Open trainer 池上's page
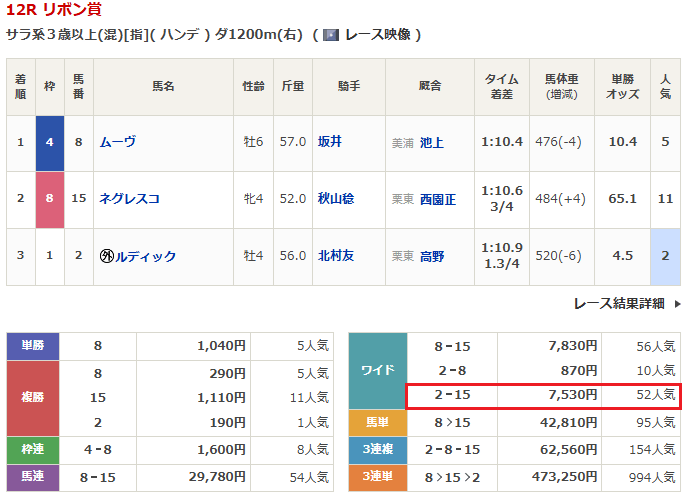The image size is (688, 497). click(432, 142)
